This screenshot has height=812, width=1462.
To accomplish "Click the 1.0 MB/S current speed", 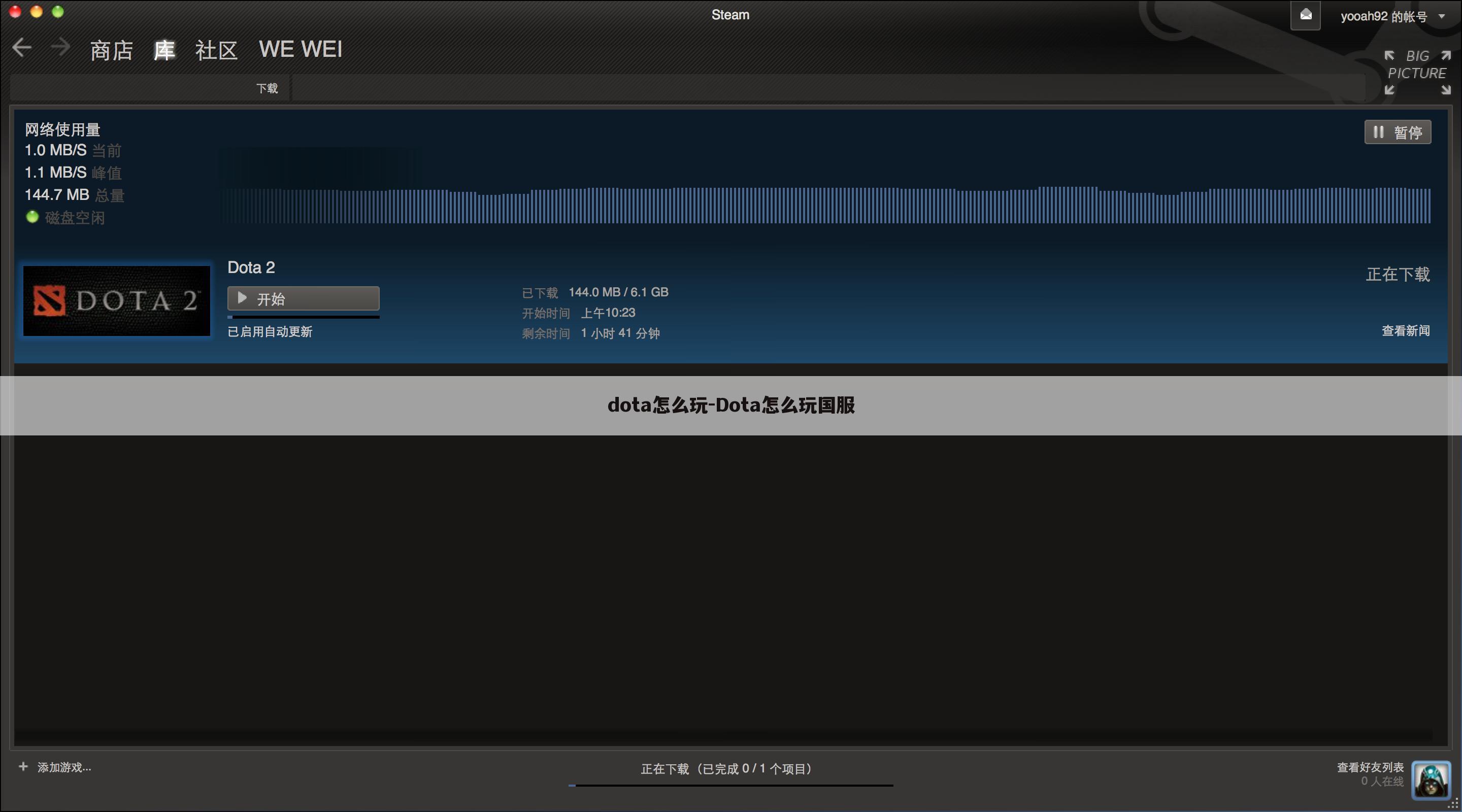I will tap(56, 150).
